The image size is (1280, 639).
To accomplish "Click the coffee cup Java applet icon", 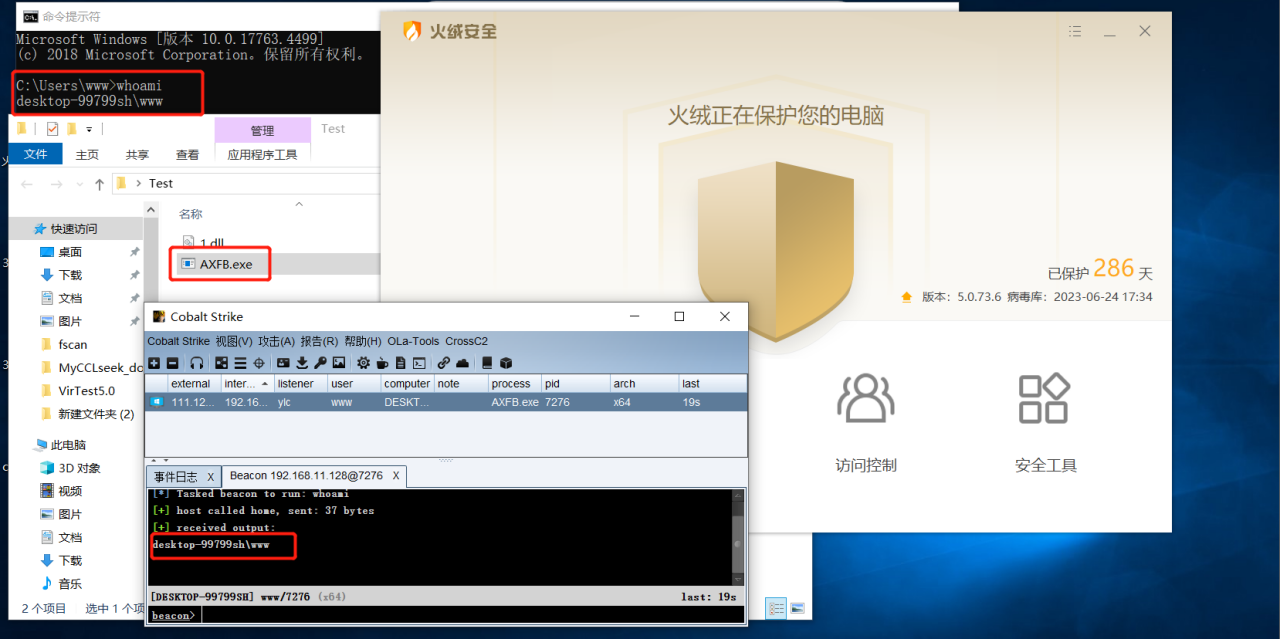I will click(x=382, y=363).
